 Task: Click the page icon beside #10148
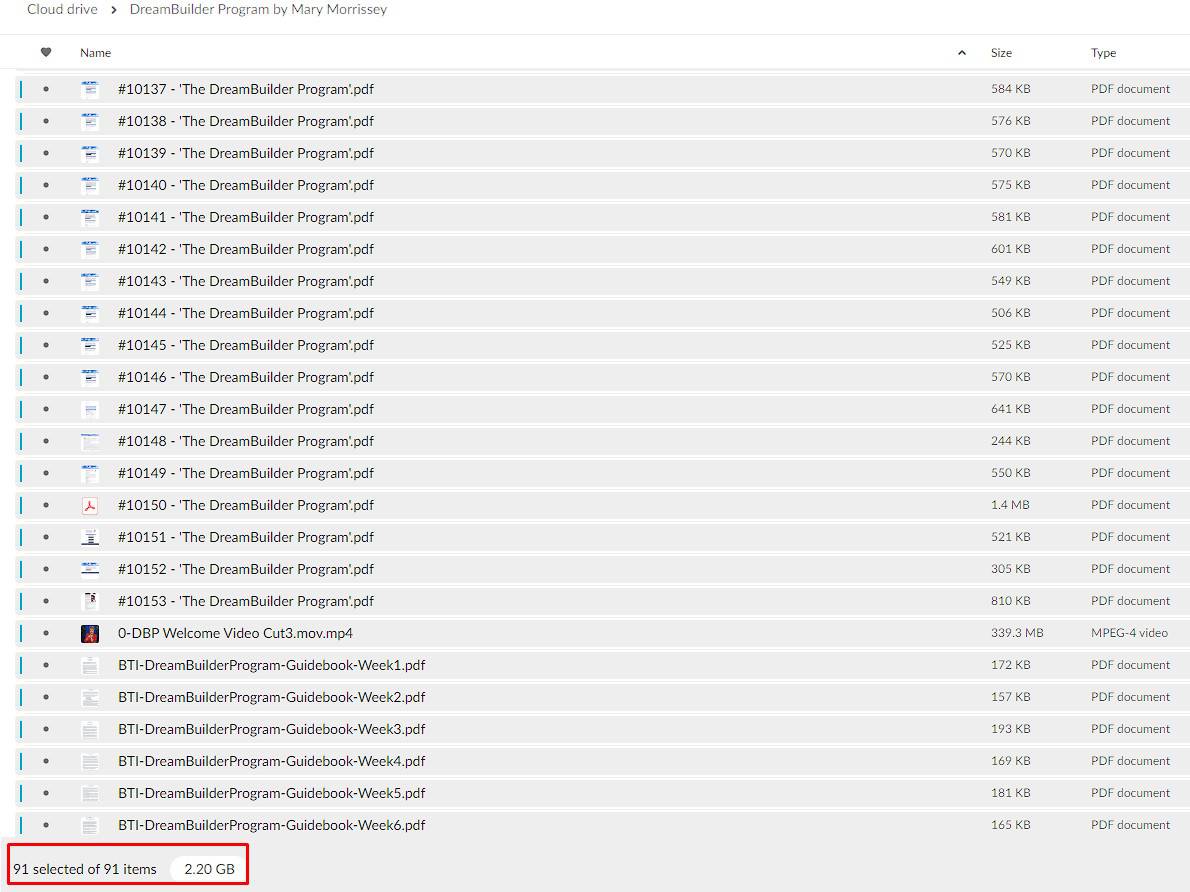90,441
